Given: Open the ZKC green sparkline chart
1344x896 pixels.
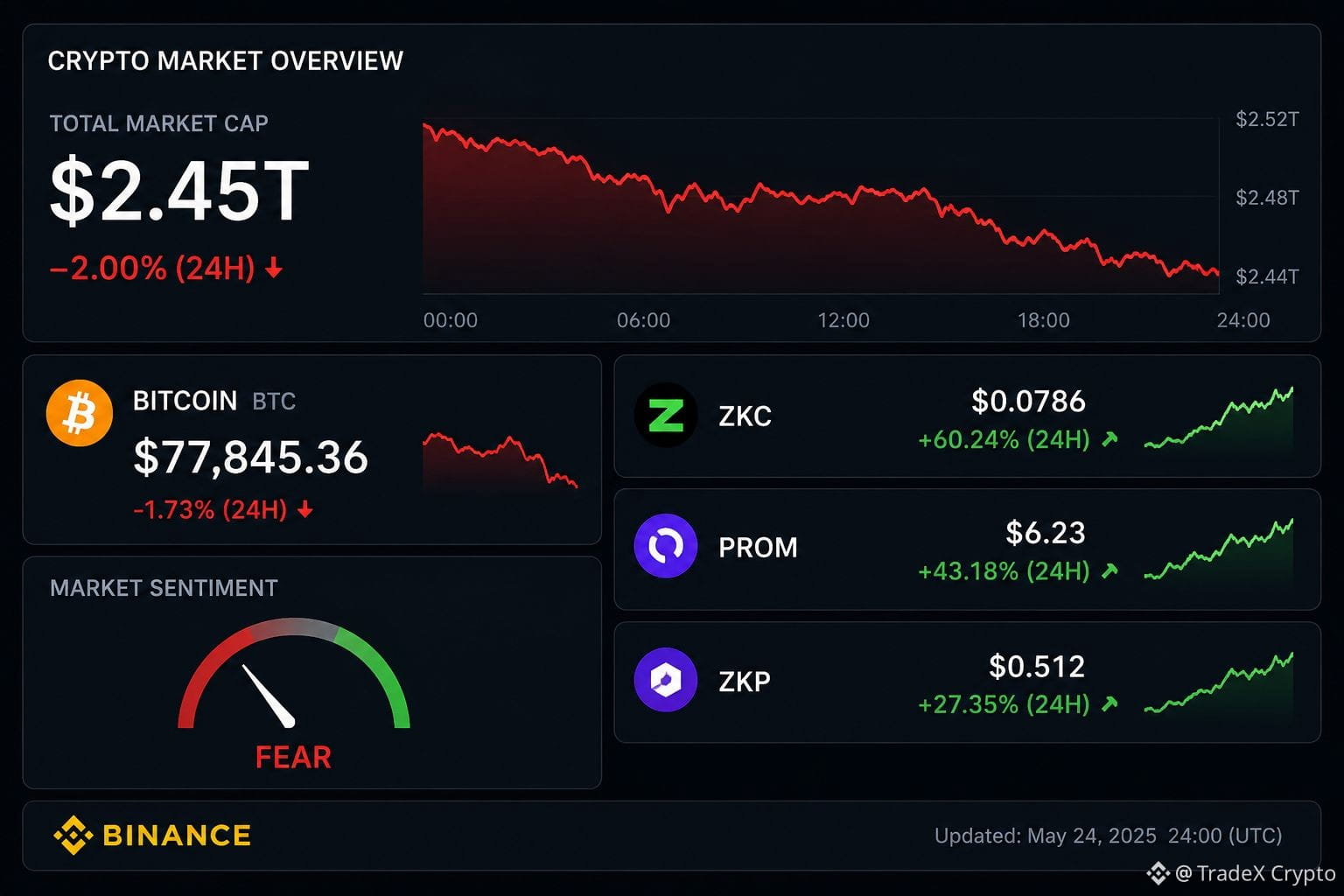Looking at the screenshot, I should pos(1219,419).
